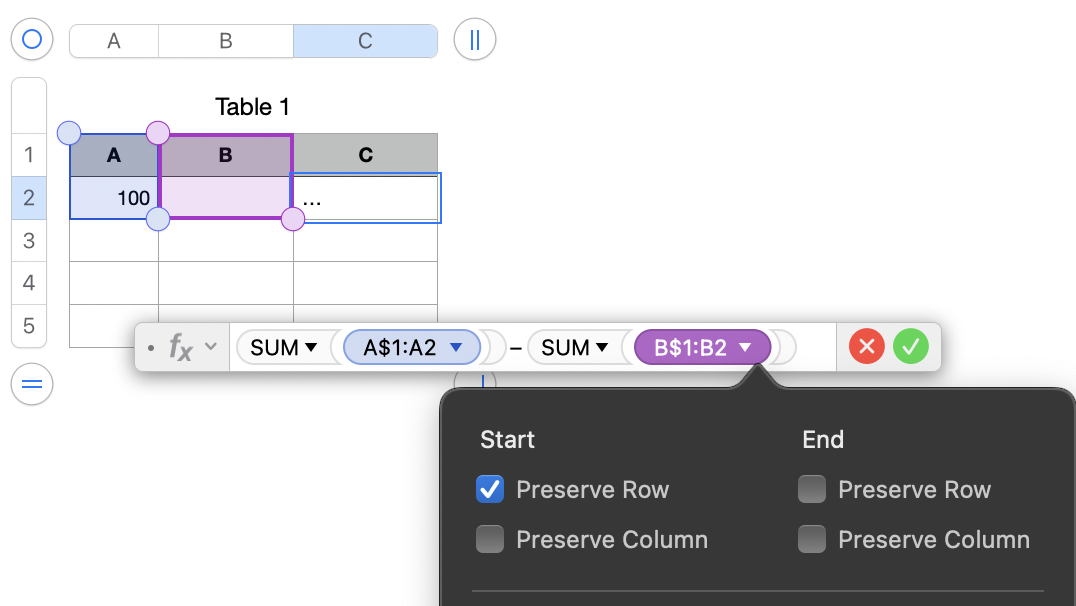Select column tab B at top
1076x606 pixels.
pos(226,41)
